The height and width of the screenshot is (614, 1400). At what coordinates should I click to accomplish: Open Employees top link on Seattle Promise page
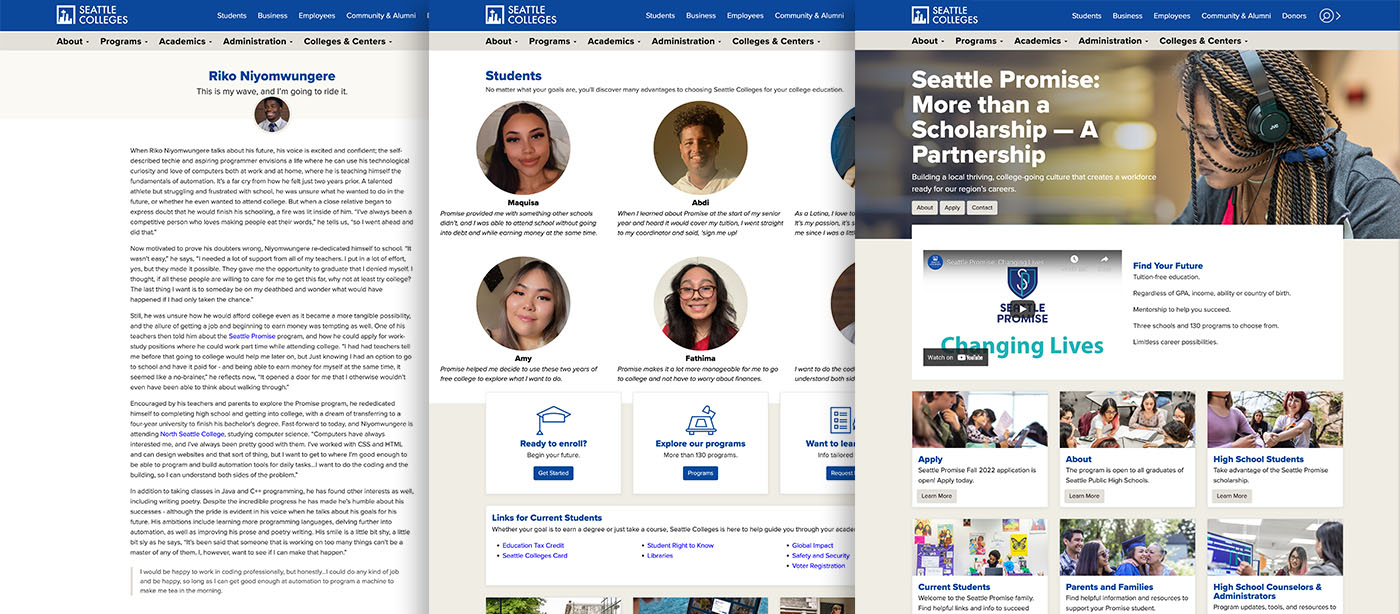1172,16
